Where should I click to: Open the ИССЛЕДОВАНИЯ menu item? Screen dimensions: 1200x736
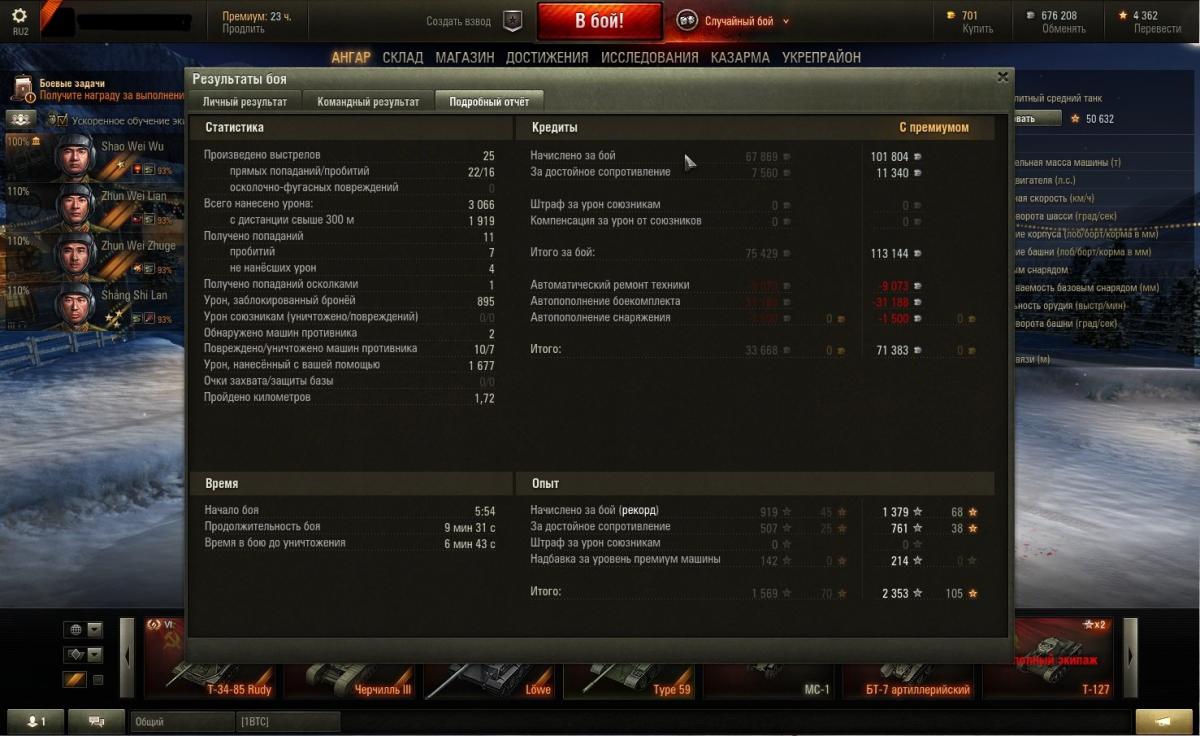pos(649,57)
